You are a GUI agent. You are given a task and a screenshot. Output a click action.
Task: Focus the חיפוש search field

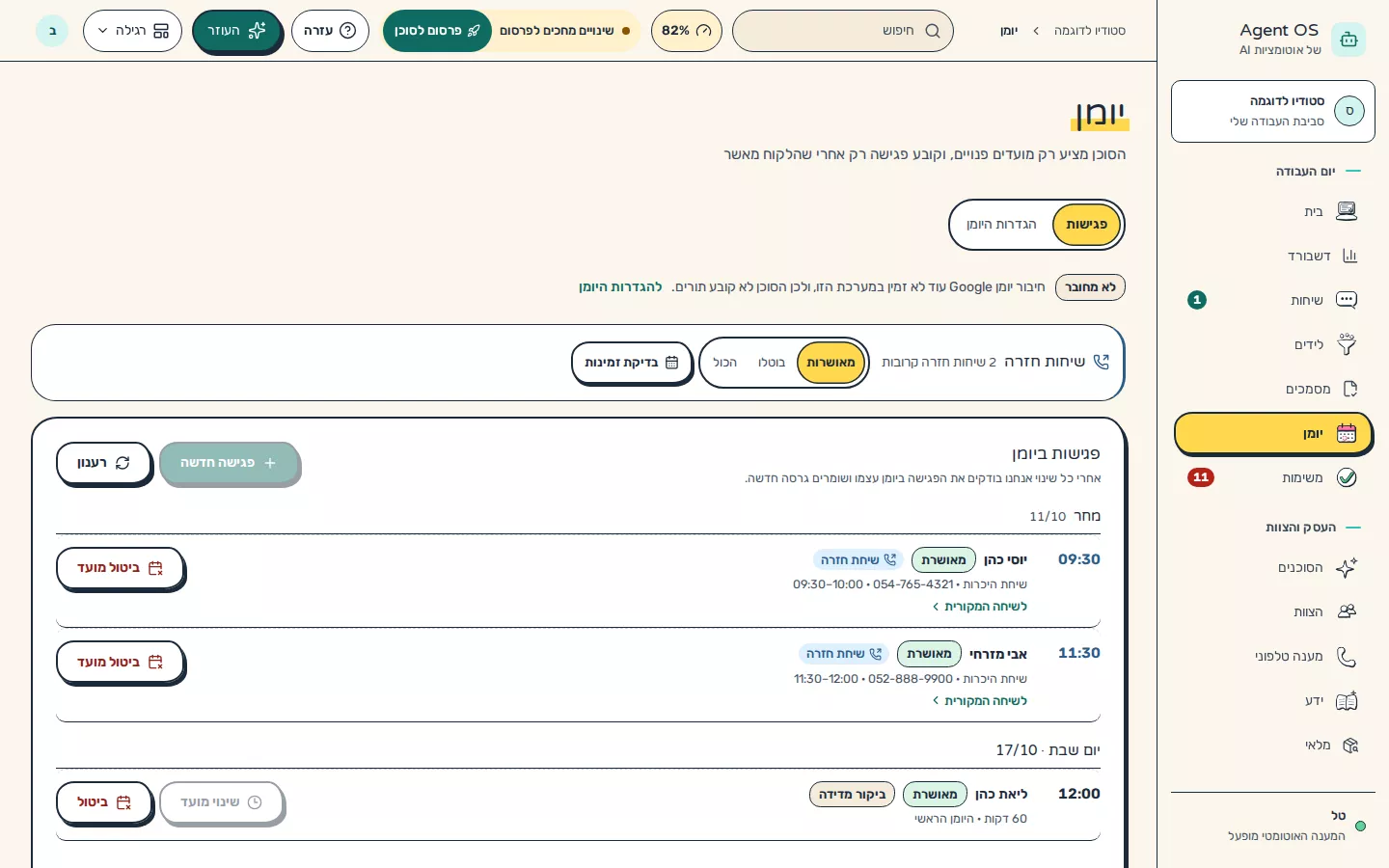pos(843,31)
